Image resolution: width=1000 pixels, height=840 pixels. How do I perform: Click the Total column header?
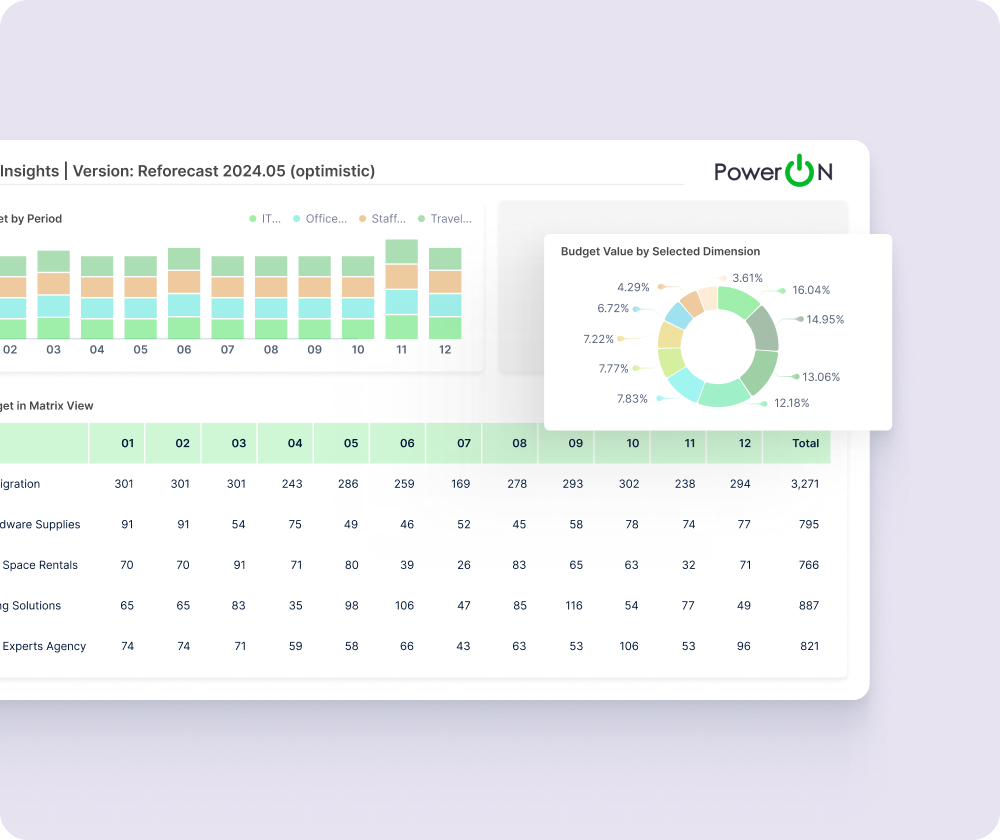[x=805, y=443]
